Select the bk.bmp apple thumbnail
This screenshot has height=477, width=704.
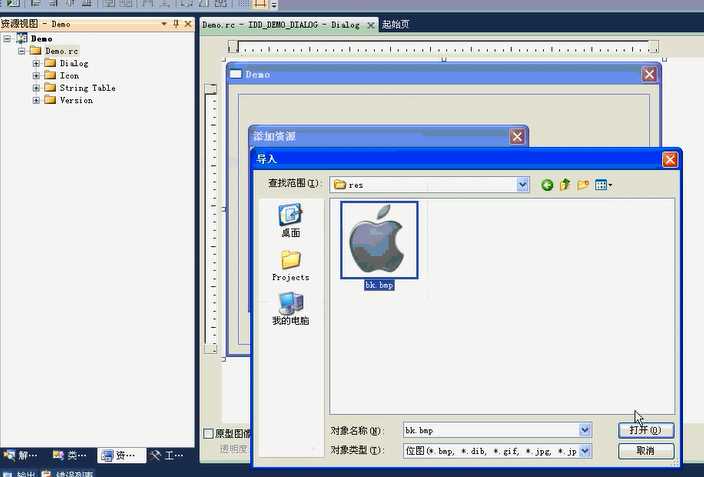click(x=379, y=240)
